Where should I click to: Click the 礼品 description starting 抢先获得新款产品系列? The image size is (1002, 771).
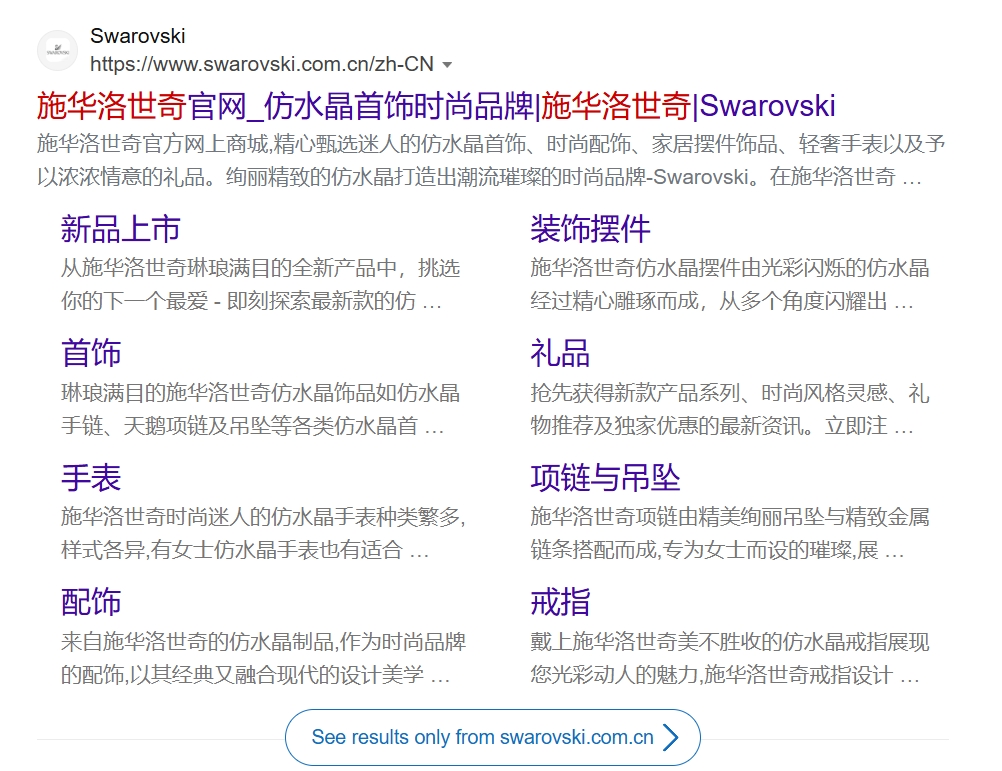pyautogui.click(x=730, y=409)
